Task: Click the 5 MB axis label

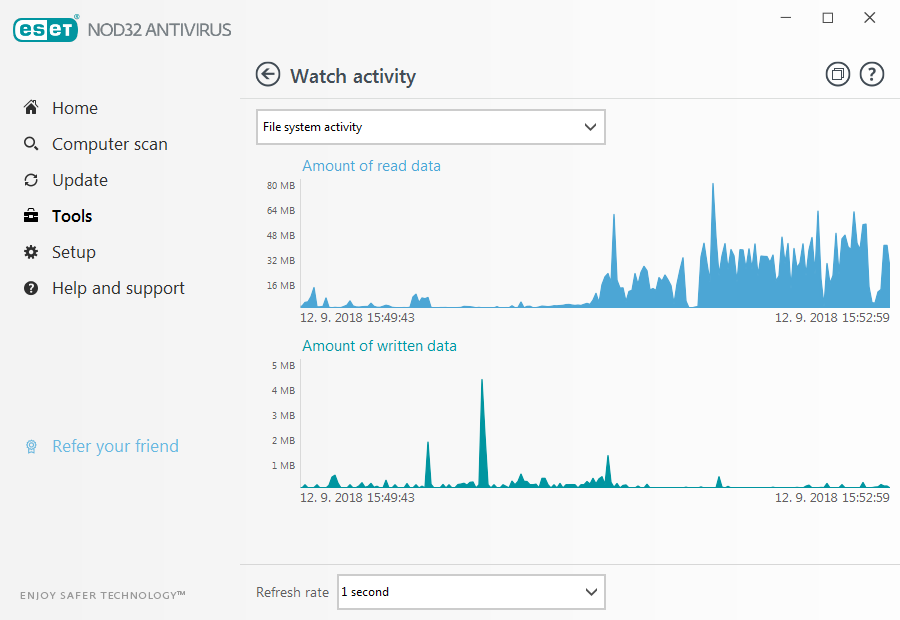Action: pyautogui.click(x=283, y=366)
